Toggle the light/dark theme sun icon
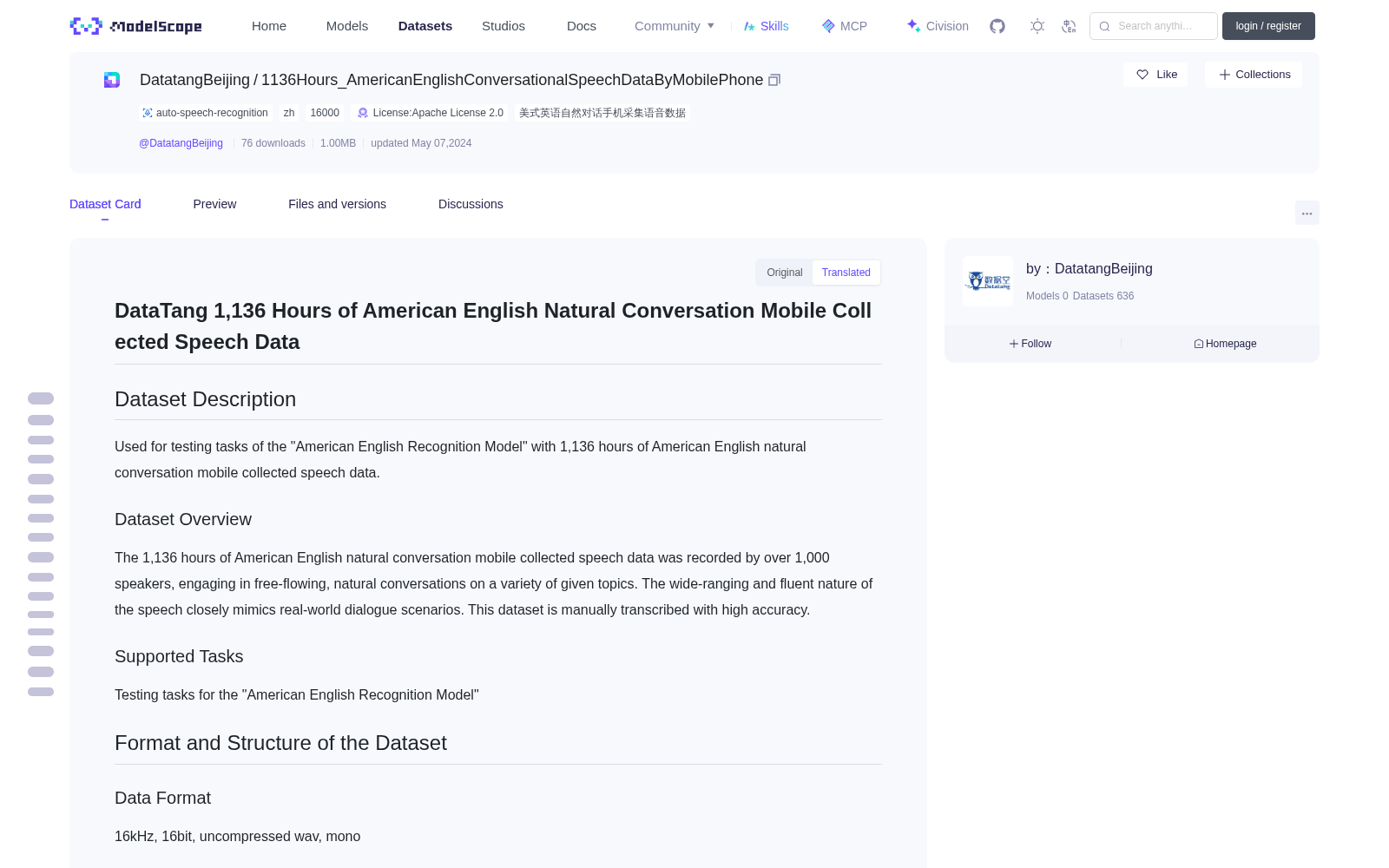 (x=1037, y=26)
